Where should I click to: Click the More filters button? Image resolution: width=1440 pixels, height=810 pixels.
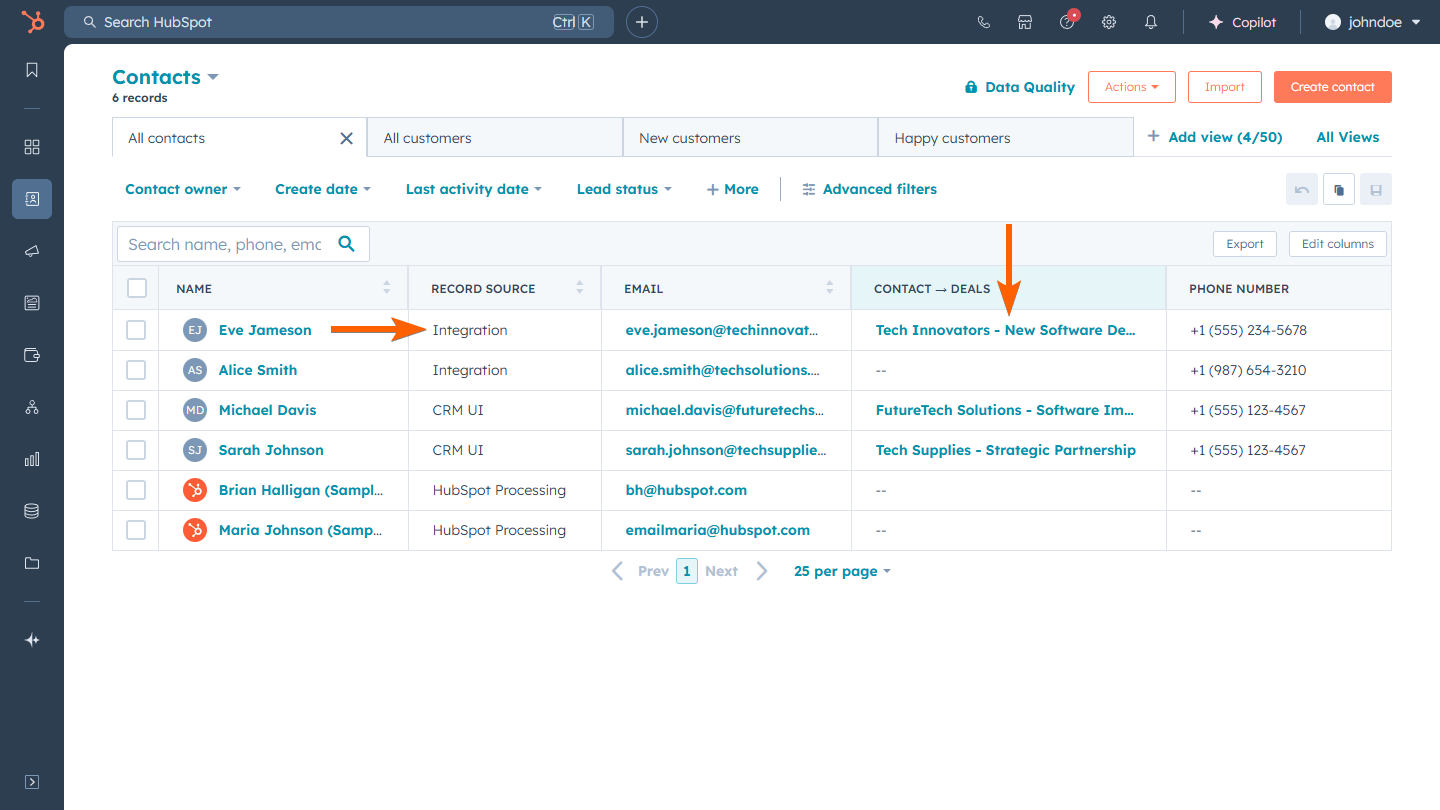coord(733,189)
